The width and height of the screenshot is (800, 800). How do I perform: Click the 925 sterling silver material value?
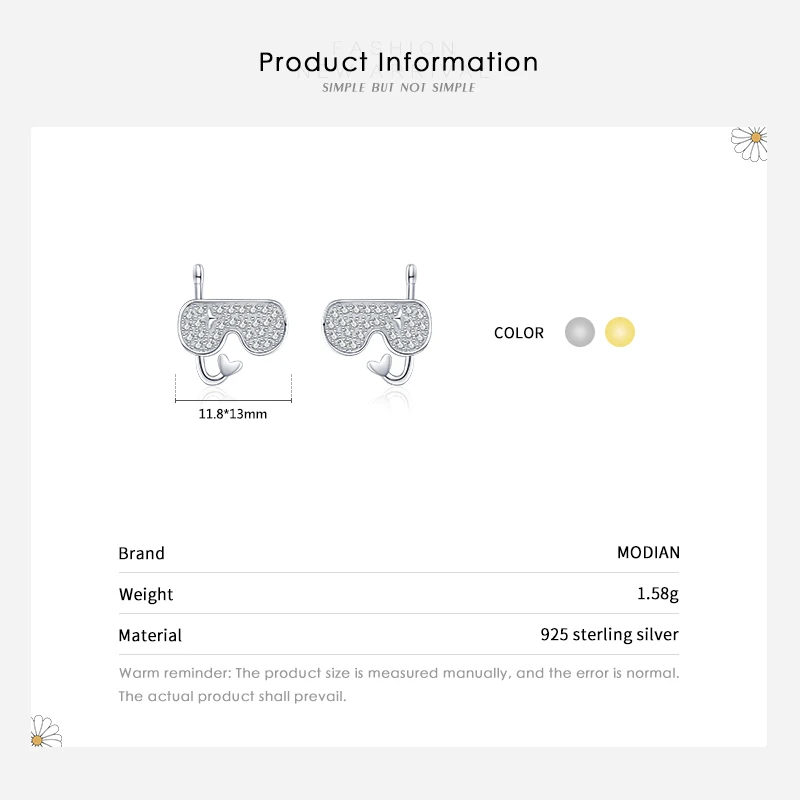point(609,634)
